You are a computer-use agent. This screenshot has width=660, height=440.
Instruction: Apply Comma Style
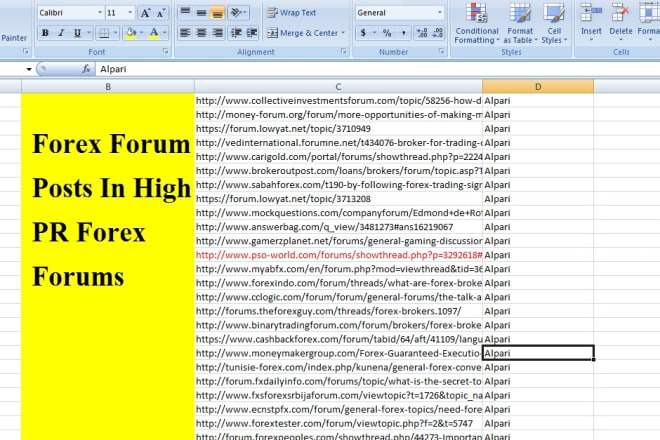pyautogui.click(x=403, y=33)
